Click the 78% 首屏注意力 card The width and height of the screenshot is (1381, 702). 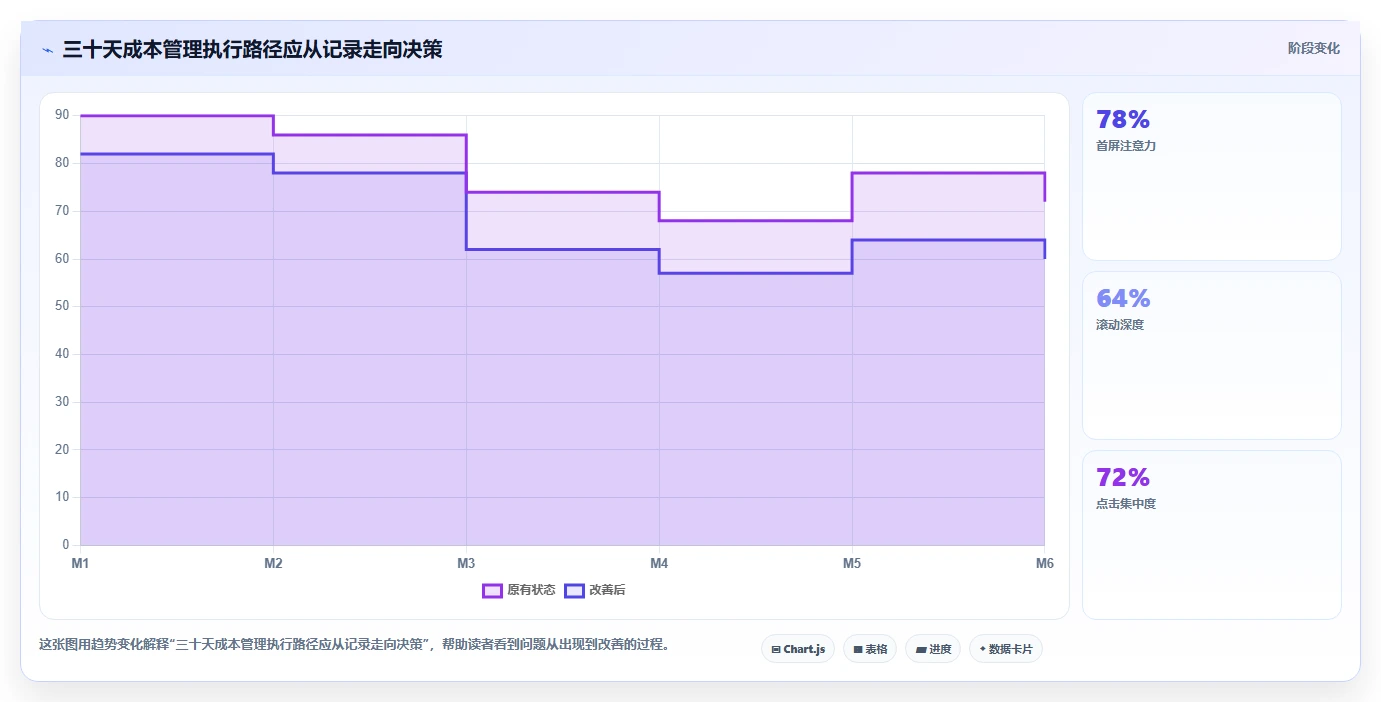coord(1211,176)
